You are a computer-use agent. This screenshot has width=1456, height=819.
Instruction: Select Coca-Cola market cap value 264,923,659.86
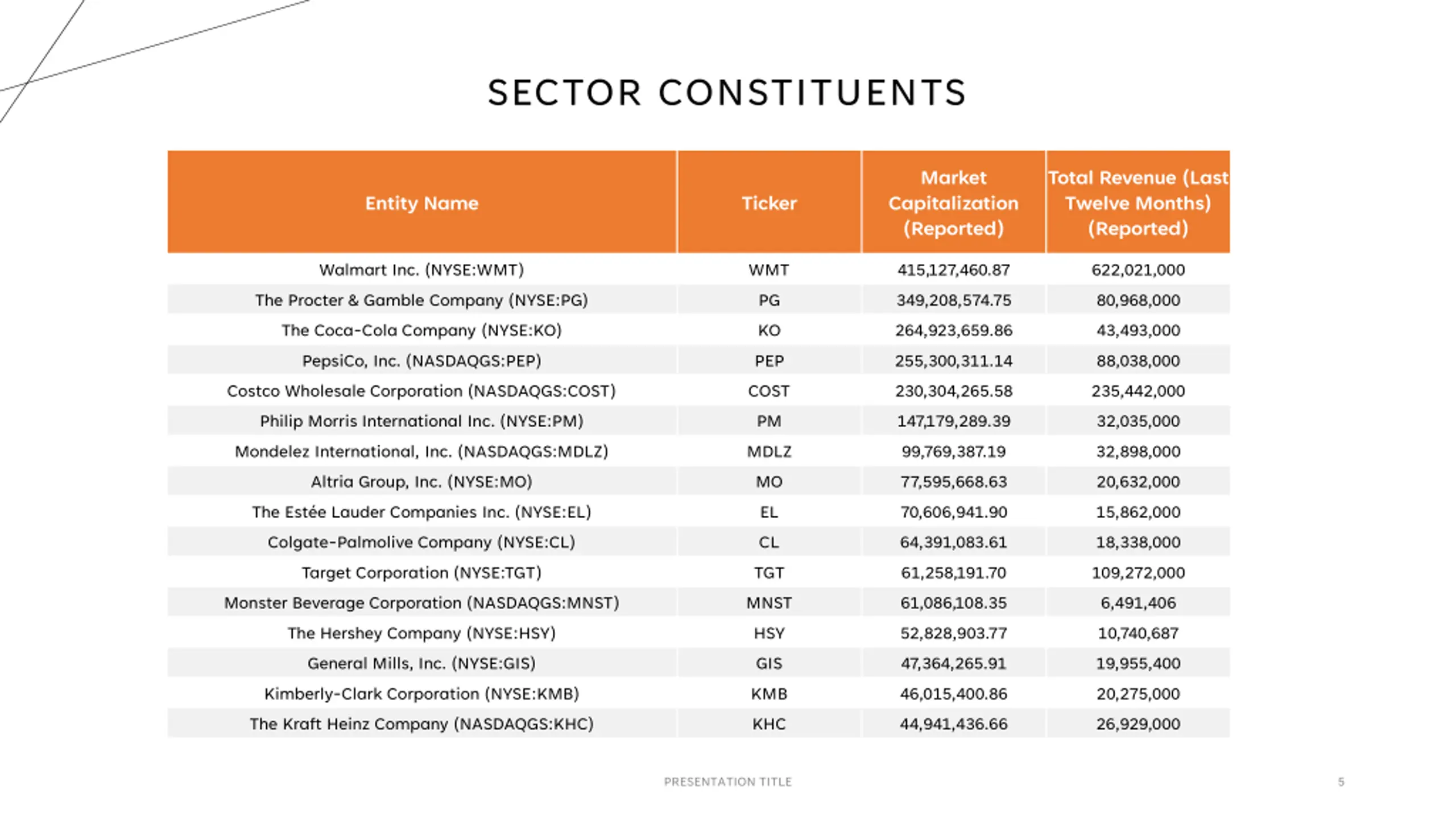point(953,330)
